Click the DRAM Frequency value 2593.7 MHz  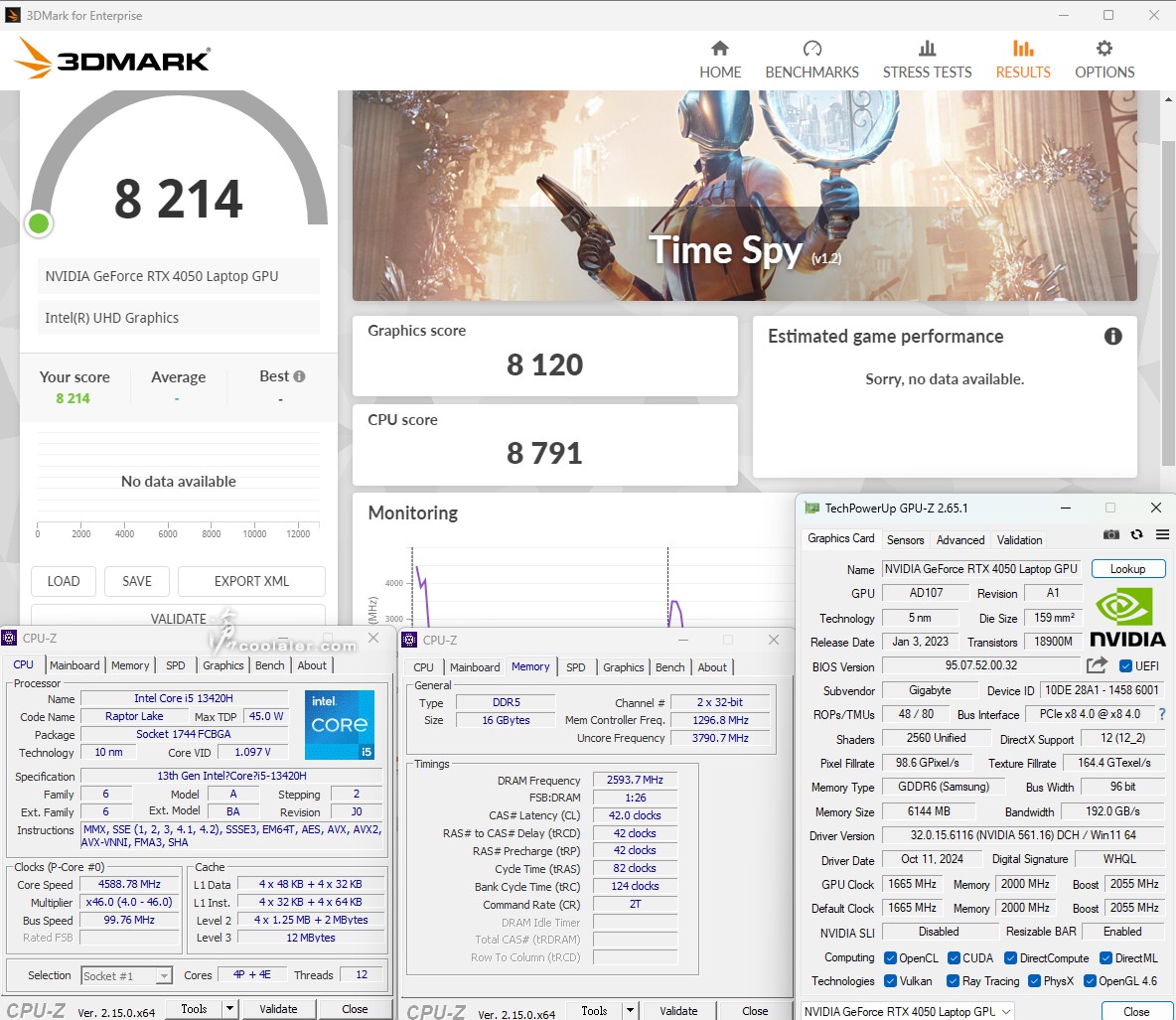click(x=635, y=780)
